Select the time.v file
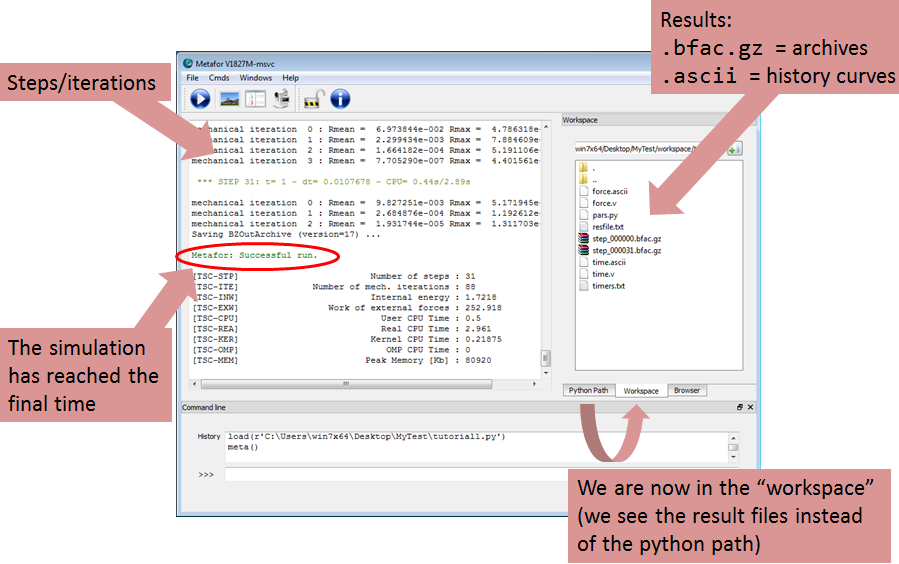The height and width of the screenshot is (564, 899). point(597,275)
